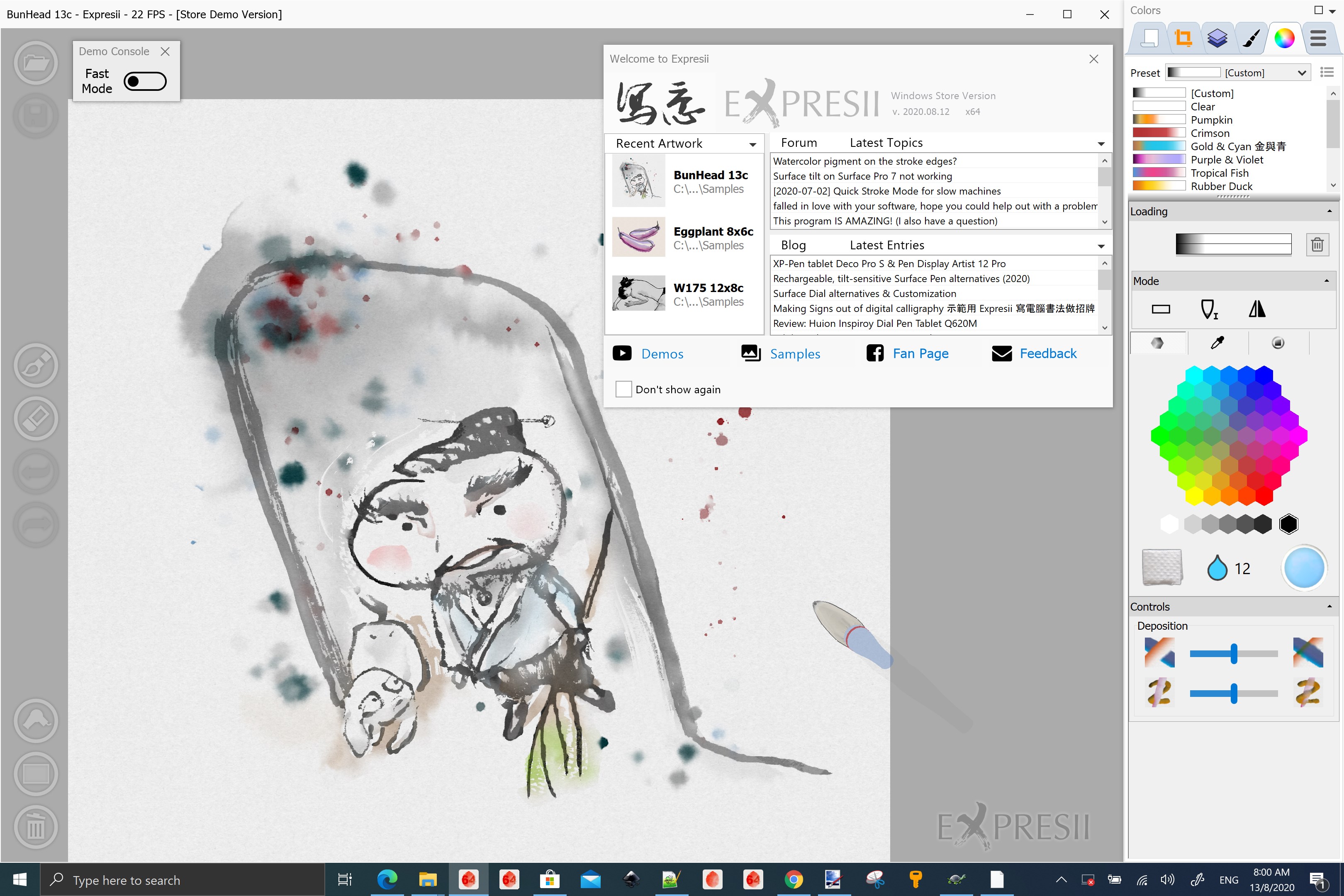1344x896 pixels.
Task: Open the Feedback link
Action: (1047, 354)
